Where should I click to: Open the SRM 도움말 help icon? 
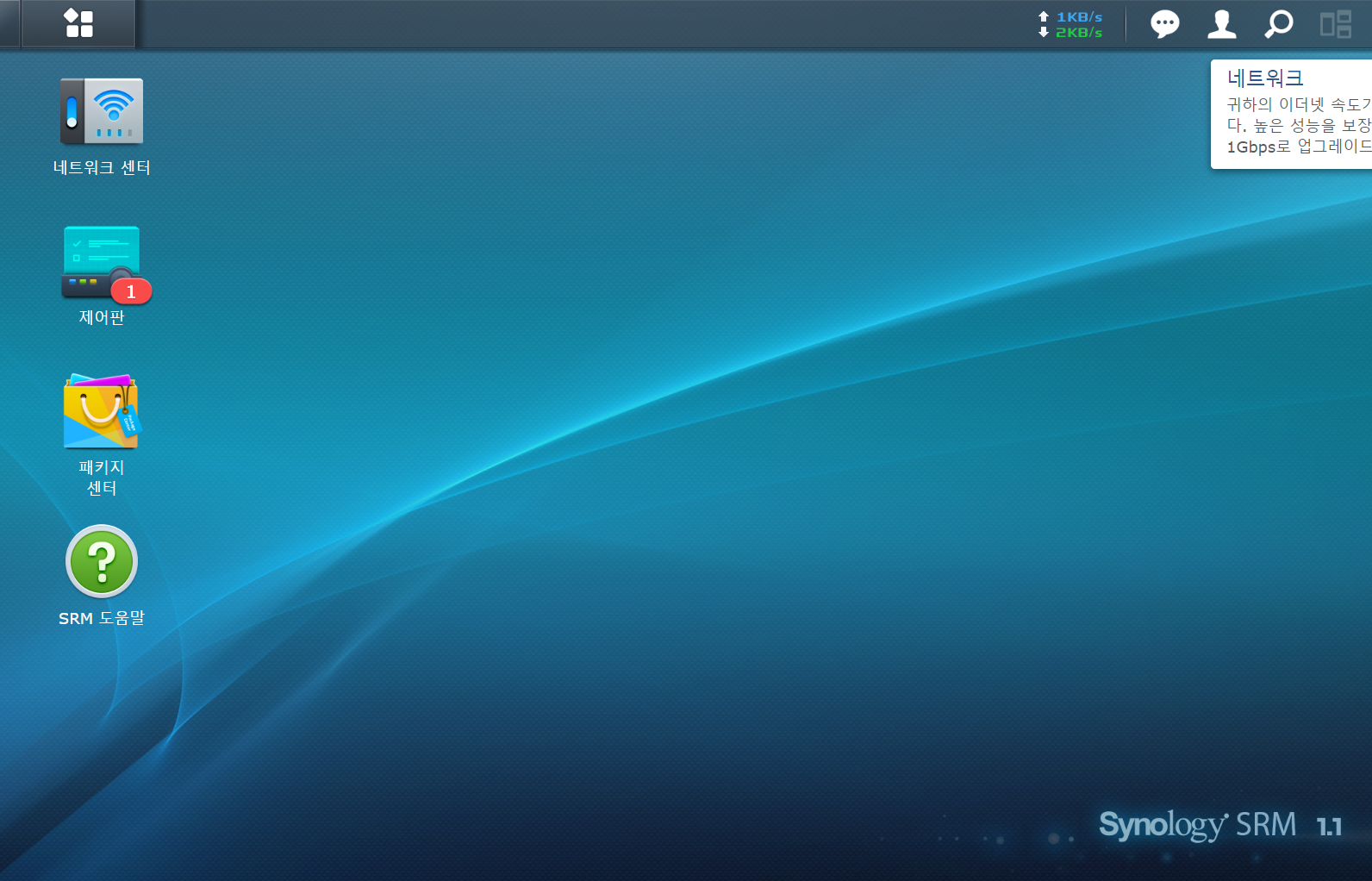[102, 561]
